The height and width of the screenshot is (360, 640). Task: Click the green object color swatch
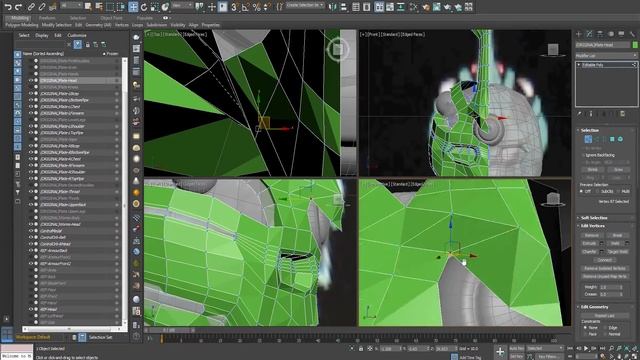635,44
